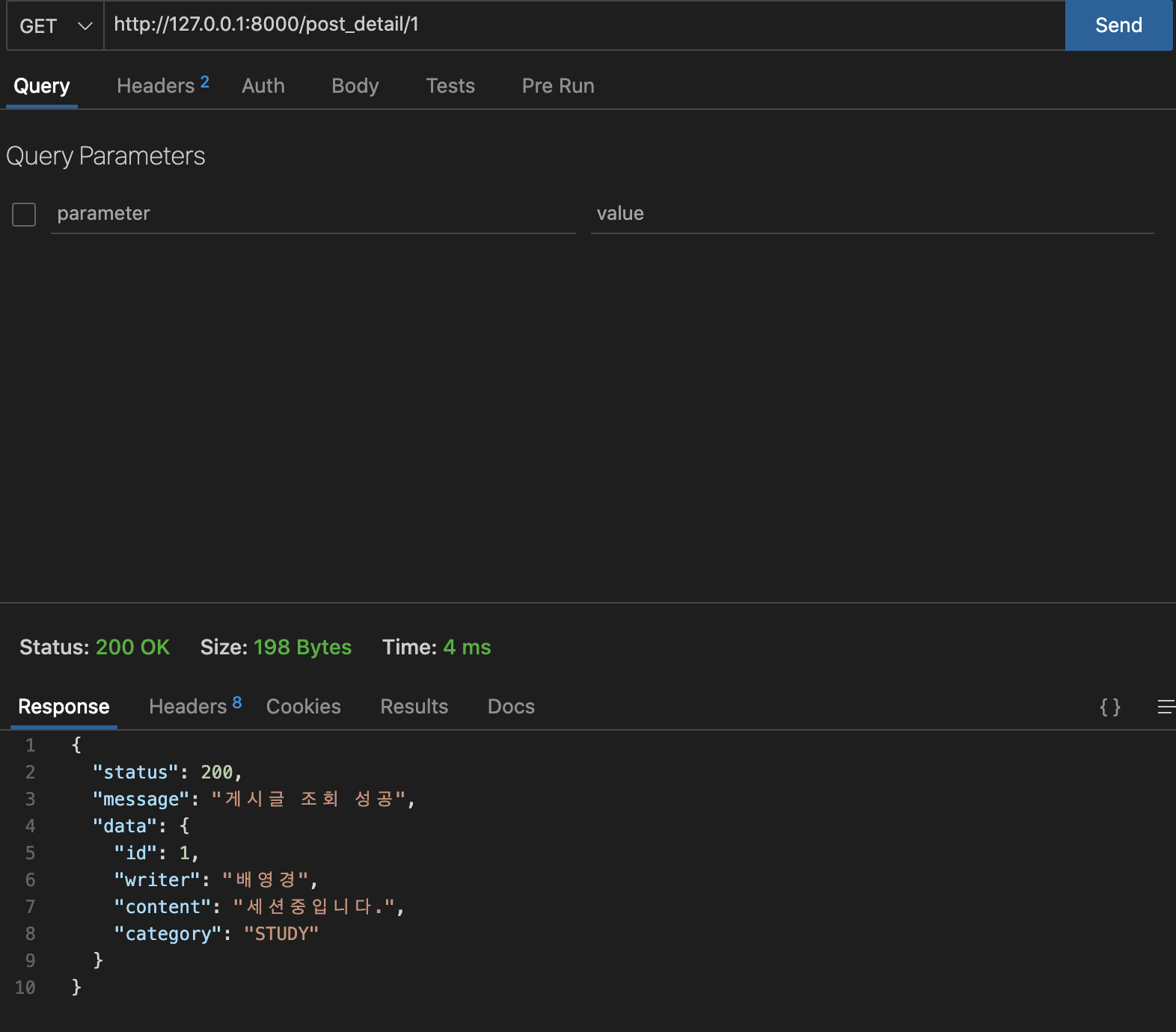Select the Response tab
Screen dimensions: 1176x1032
point(64,707)
